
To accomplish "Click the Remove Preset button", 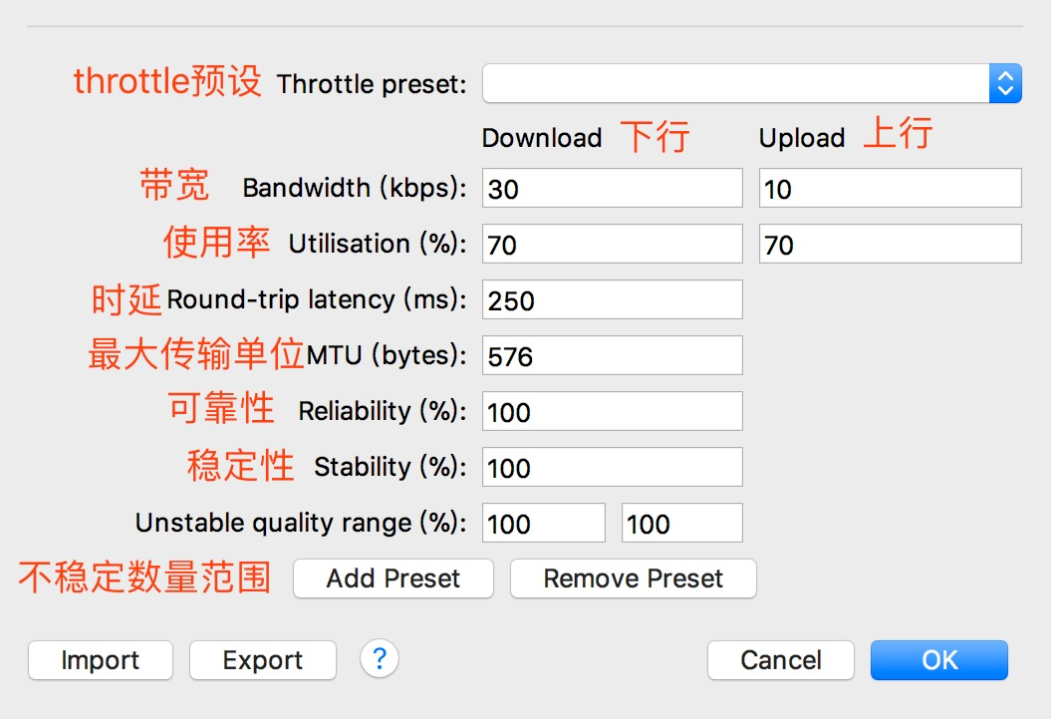I will [632, 578].
